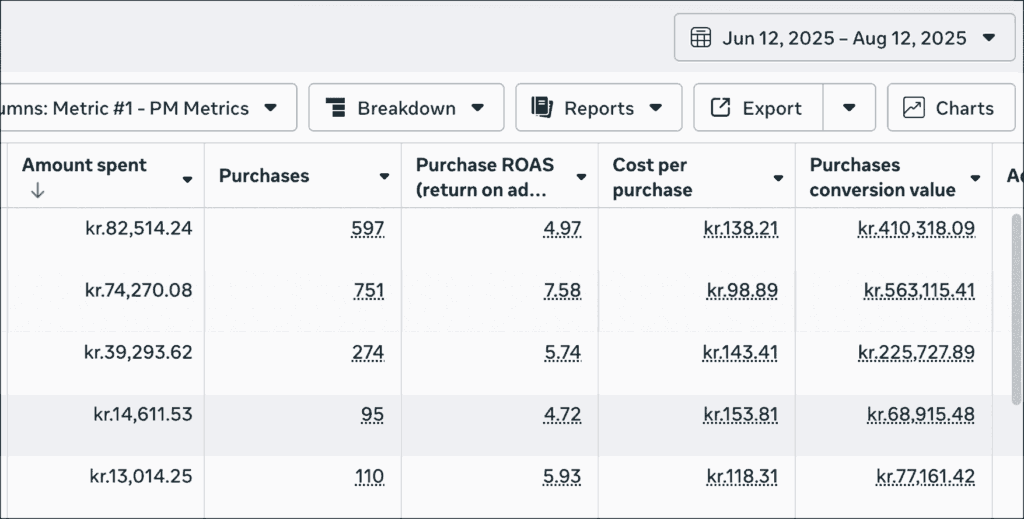Click the Export button

(x=759, y=108)
